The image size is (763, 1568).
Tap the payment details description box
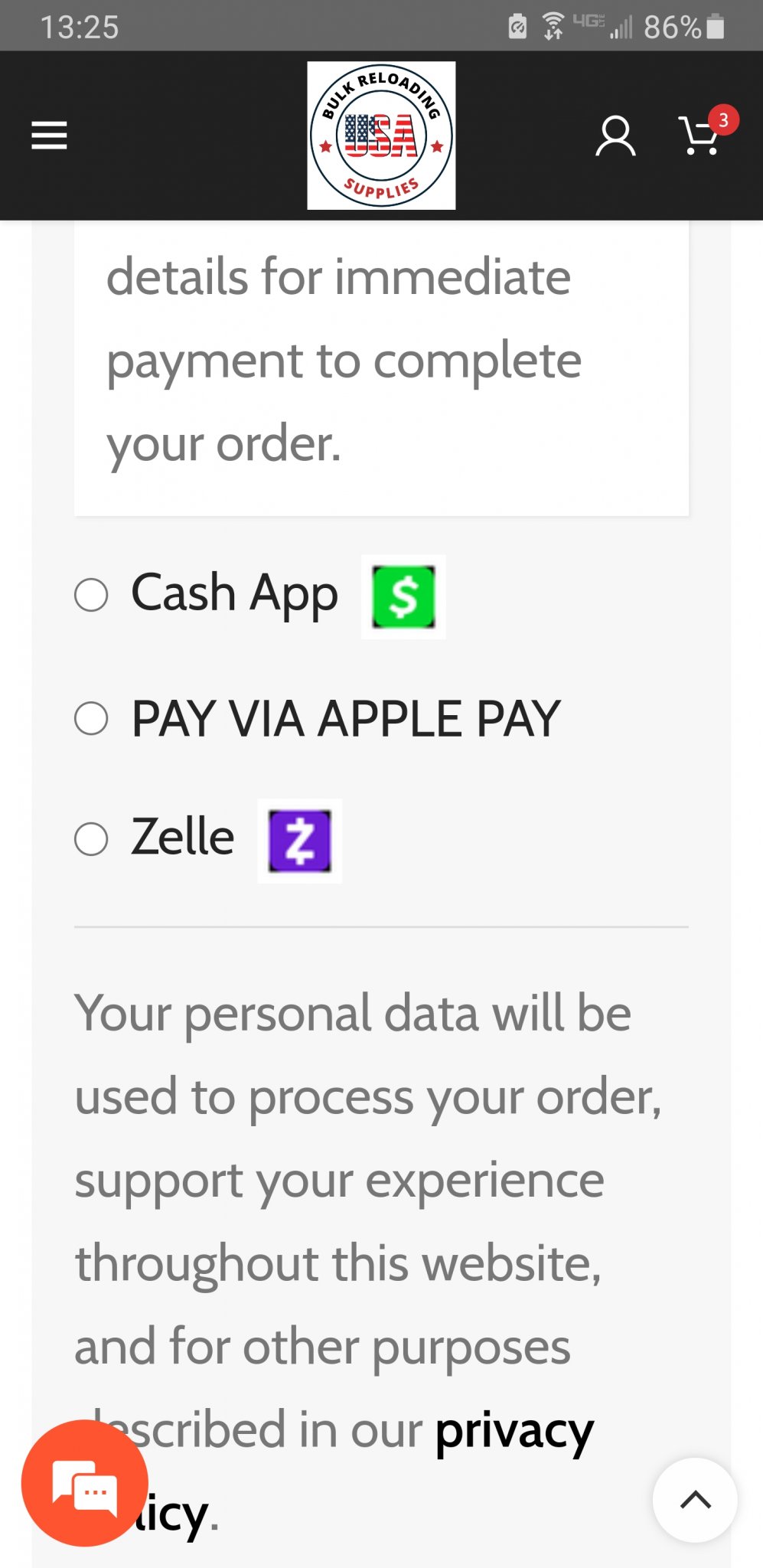(381, 368)
